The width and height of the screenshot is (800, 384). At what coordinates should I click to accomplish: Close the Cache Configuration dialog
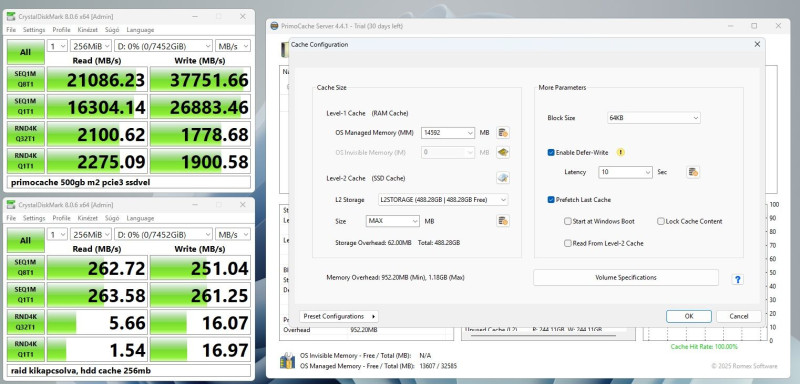pos(757,44)
